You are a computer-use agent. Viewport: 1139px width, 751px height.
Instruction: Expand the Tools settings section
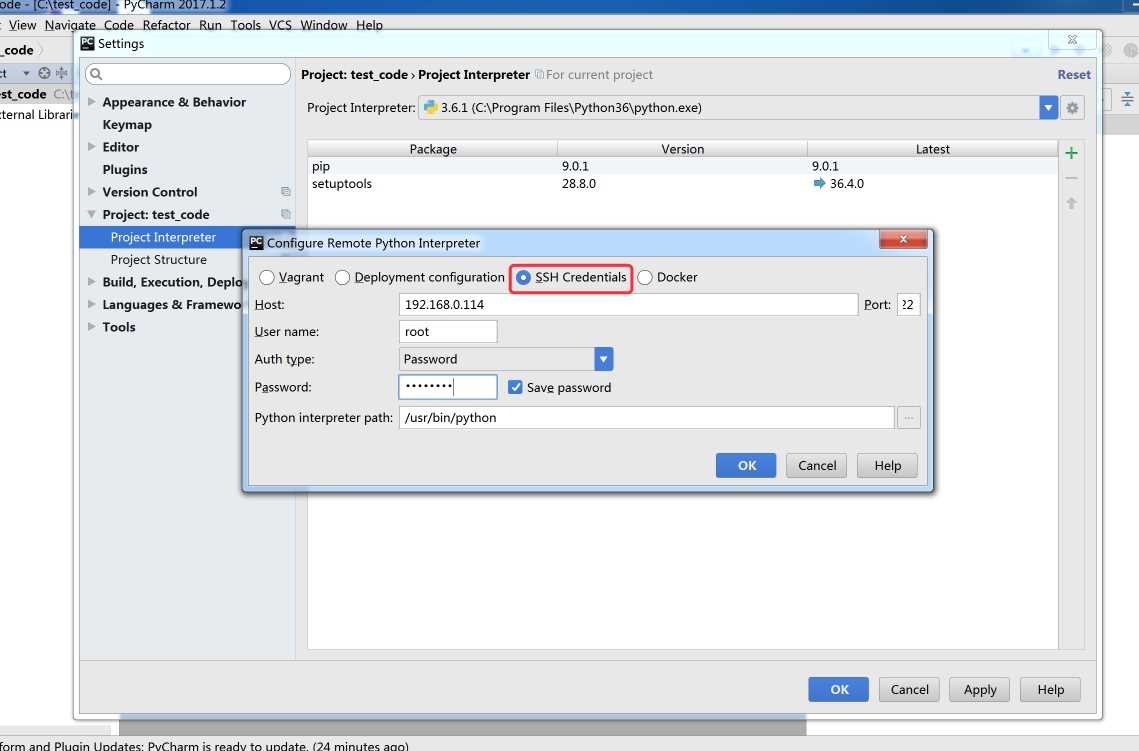(x=92, y=327)
